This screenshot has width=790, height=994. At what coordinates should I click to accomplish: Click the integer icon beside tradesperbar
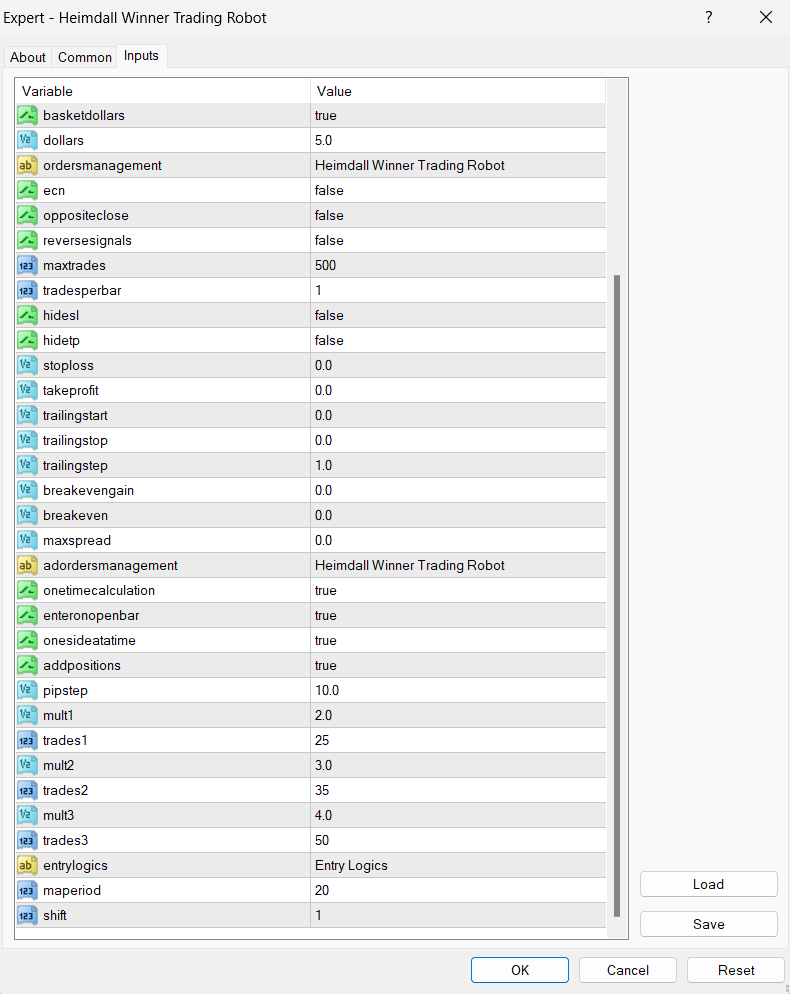(x=27, y=290)
